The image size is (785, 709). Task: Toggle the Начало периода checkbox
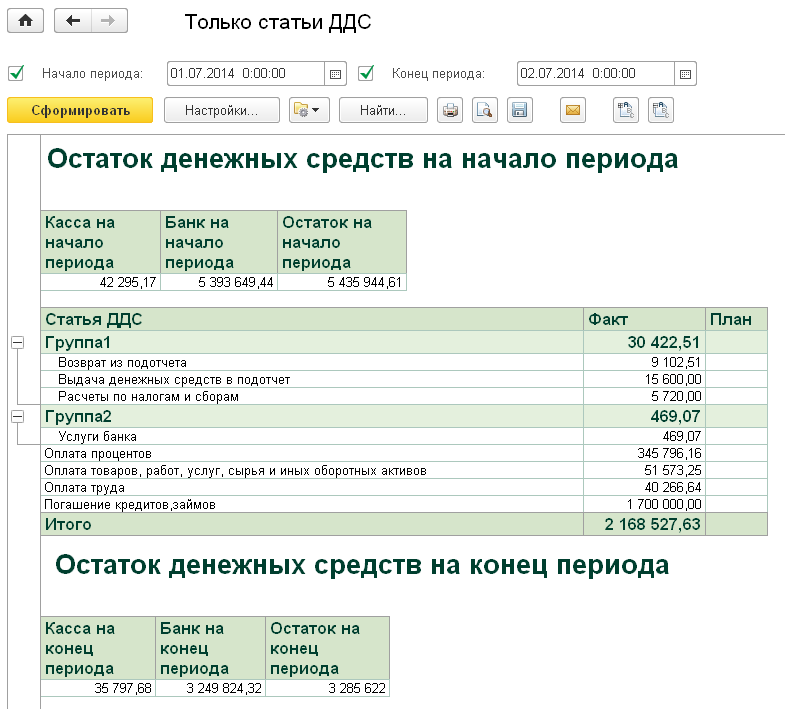pos(16,74)
